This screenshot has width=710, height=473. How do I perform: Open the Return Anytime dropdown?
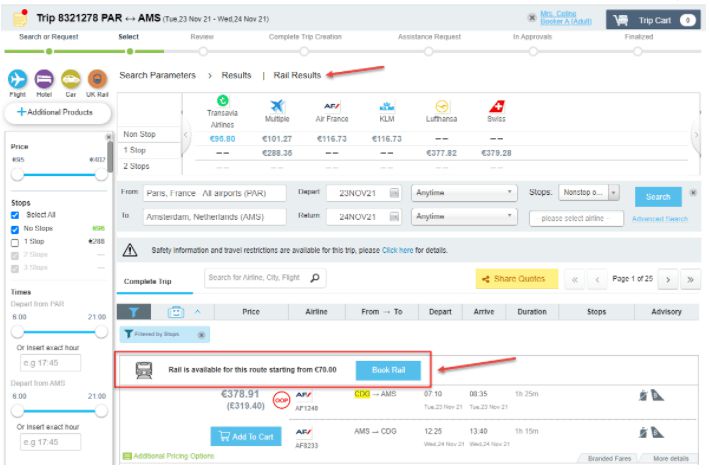(465, 216)
